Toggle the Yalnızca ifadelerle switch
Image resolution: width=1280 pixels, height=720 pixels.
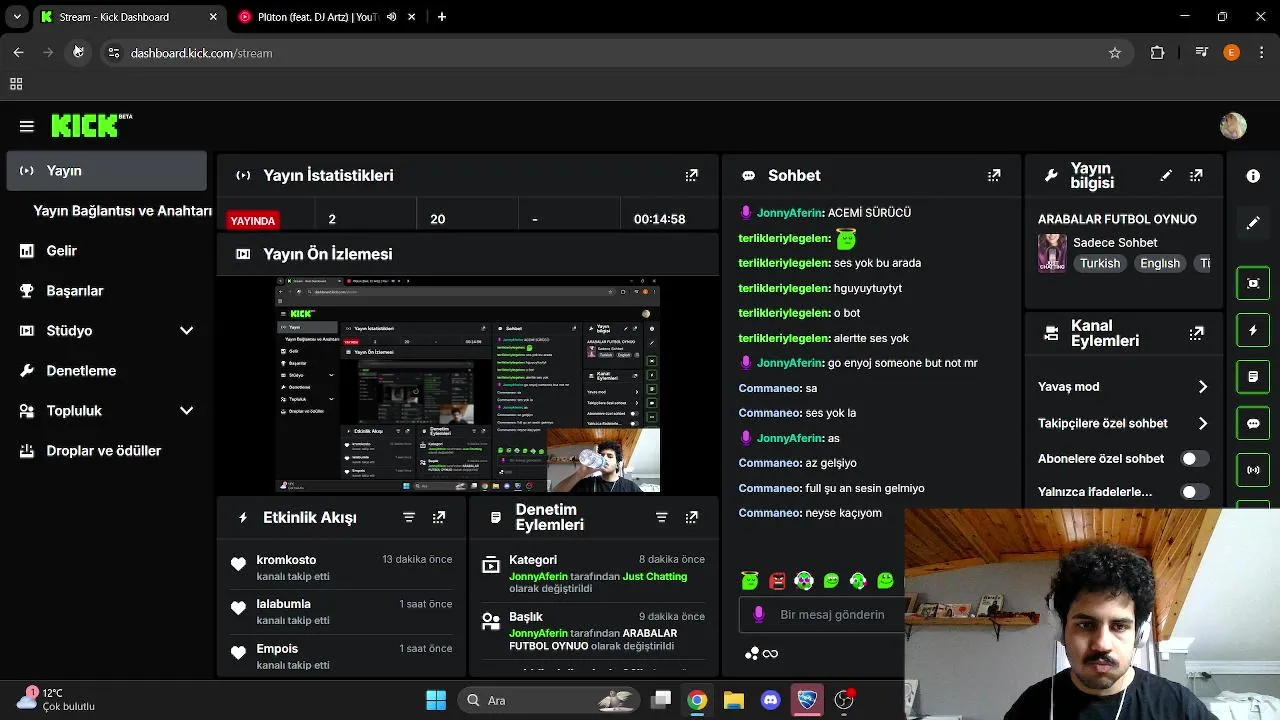pos(1193,492)
